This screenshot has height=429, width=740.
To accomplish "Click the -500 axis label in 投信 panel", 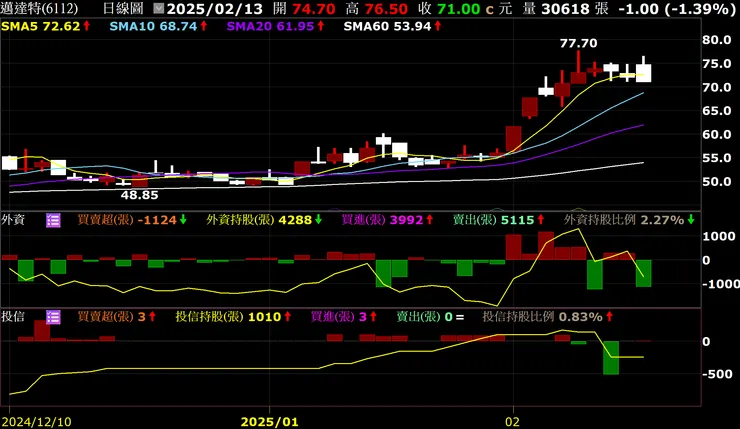I will coord(717,374).
